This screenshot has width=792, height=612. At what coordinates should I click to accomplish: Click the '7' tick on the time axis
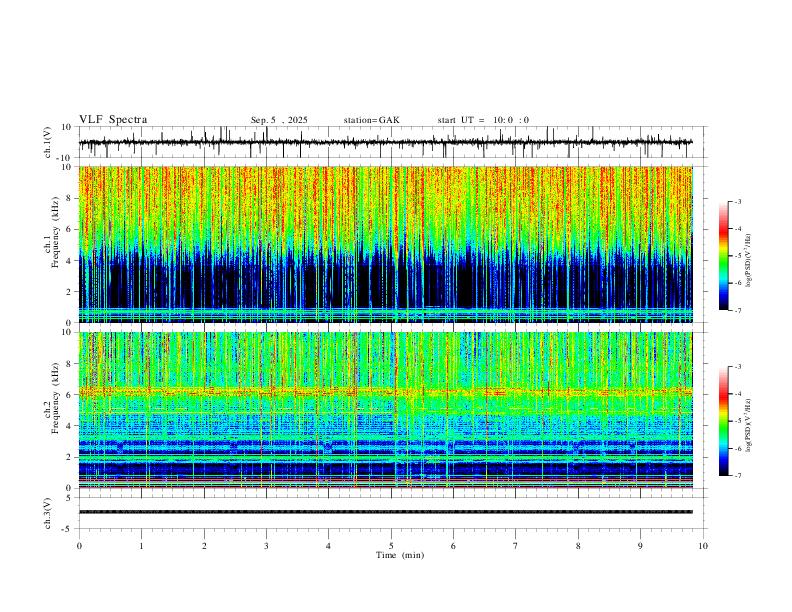[x=516, y=546]
